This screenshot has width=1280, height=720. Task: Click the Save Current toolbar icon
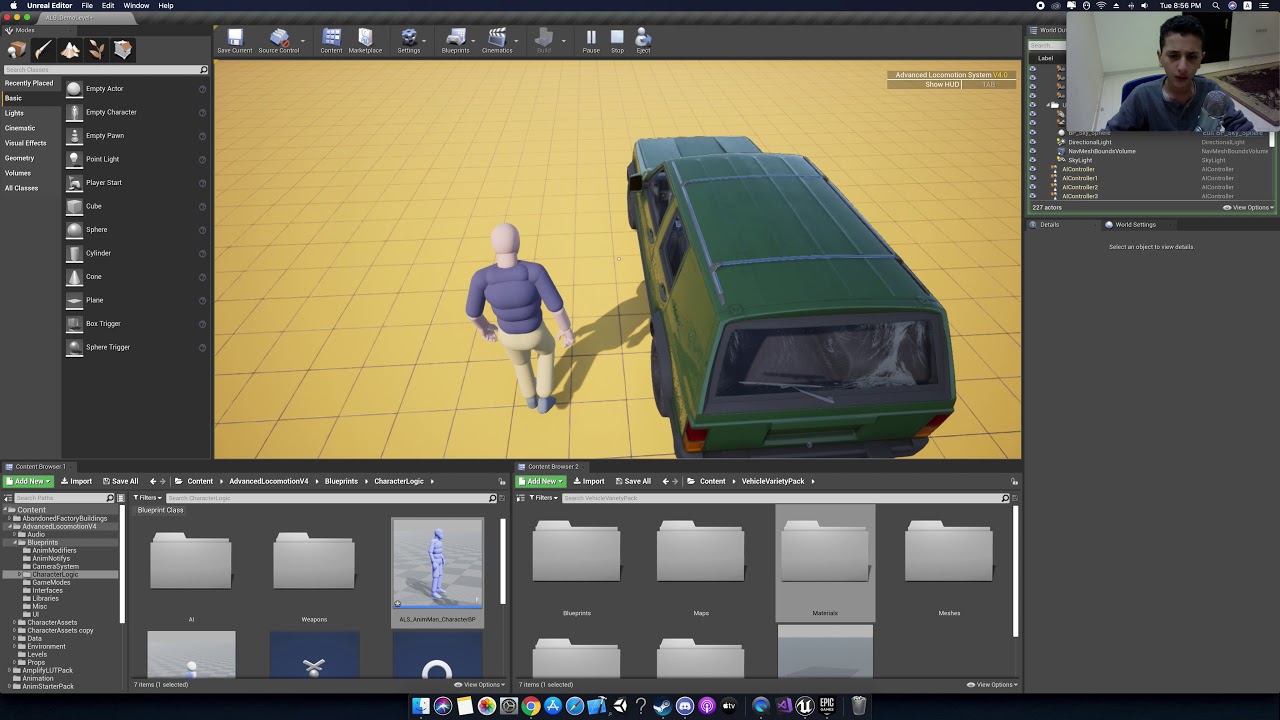pyautogui.click(x=235, y=41)
